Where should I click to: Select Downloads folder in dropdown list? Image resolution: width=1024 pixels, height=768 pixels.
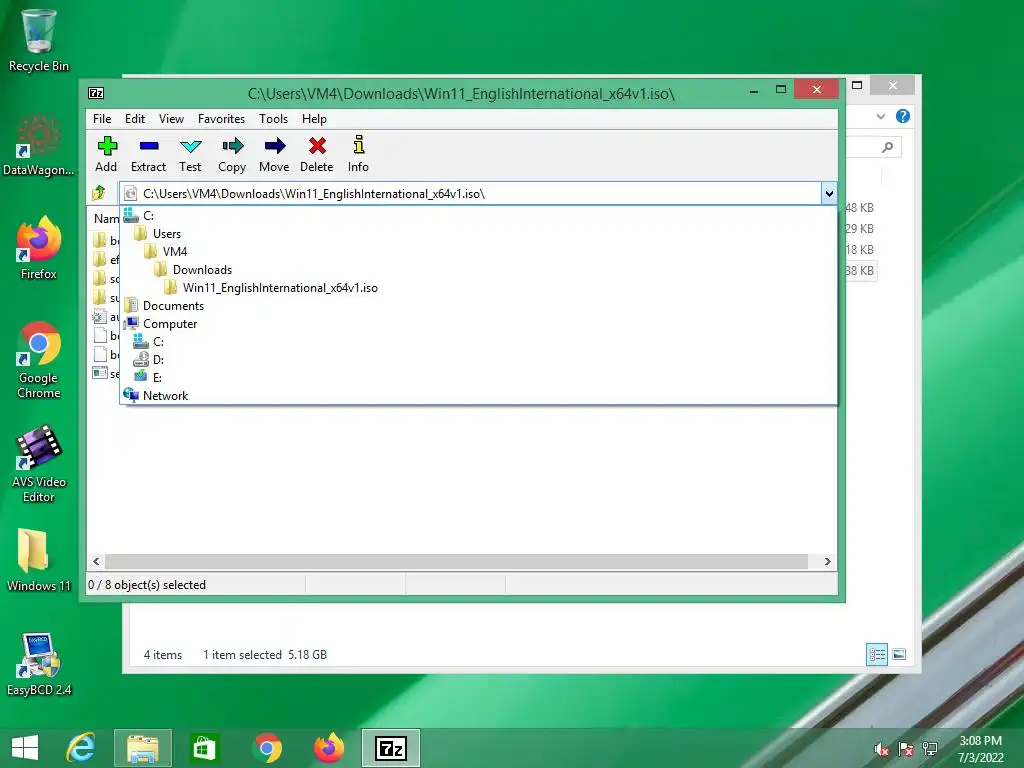pos(479,270)
